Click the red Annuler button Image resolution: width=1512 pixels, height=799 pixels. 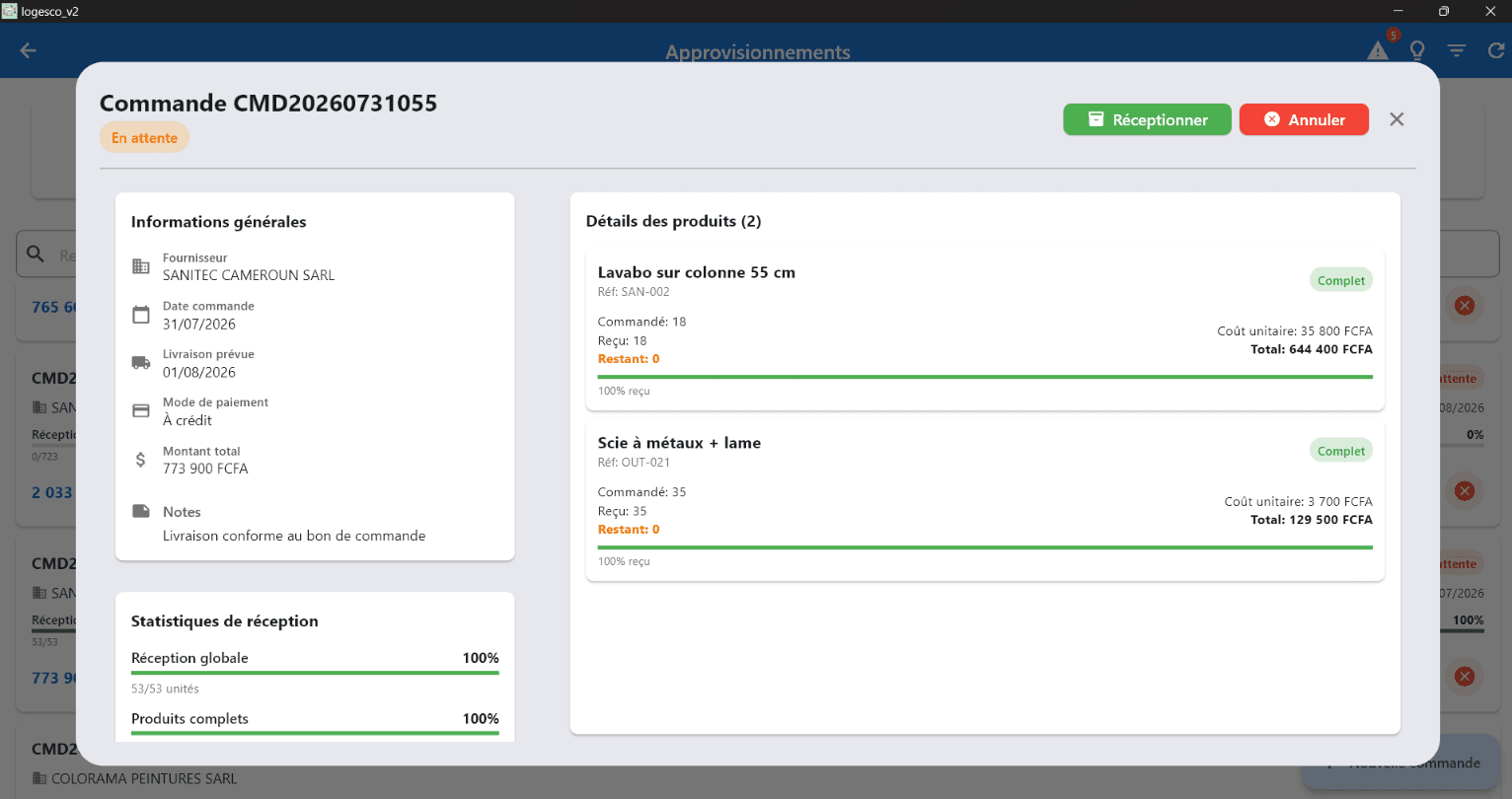1304,119
